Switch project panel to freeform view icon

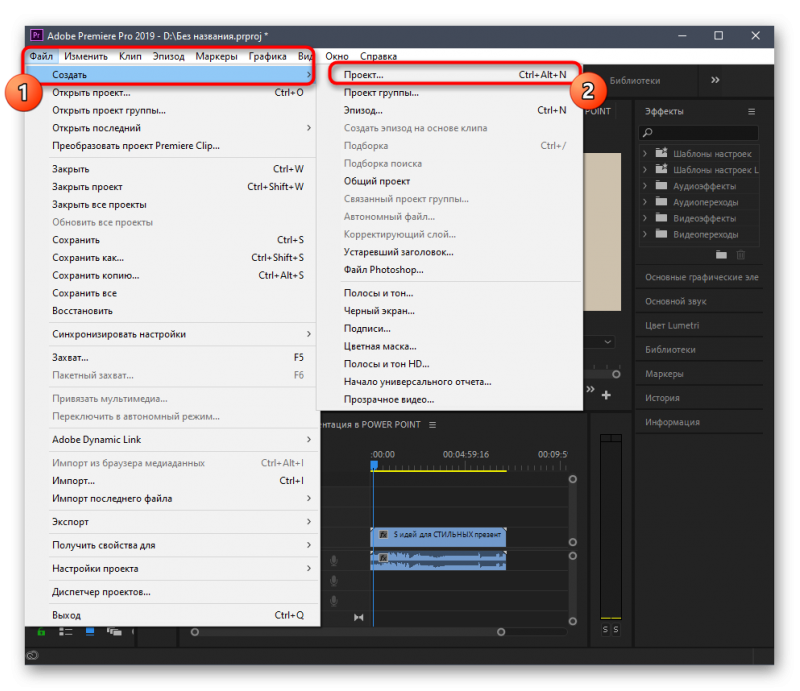coord(114,632)
